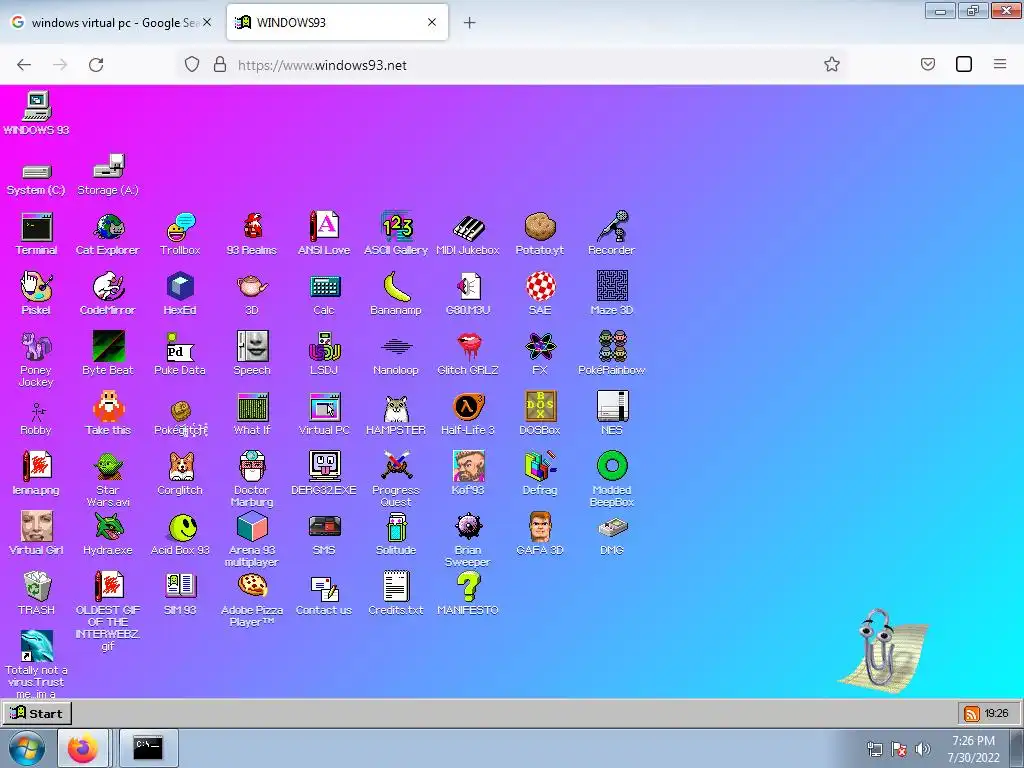The image size is (1024, 768).
Task: Reload the current page
Action: tap(96, 65)
